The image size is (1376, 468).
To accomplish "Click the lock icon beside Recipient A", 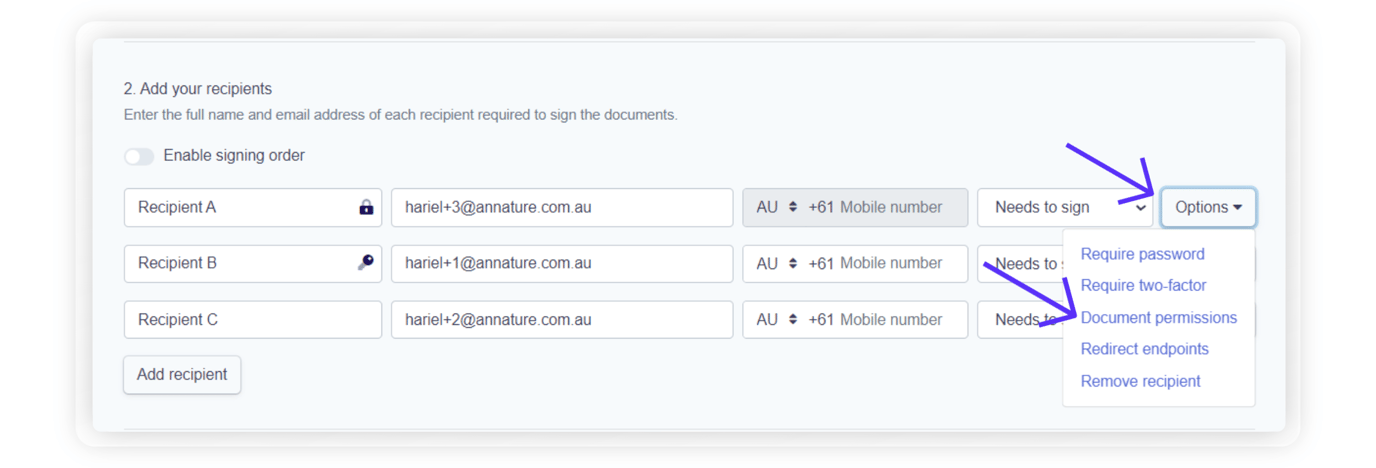I will (366, 208).
